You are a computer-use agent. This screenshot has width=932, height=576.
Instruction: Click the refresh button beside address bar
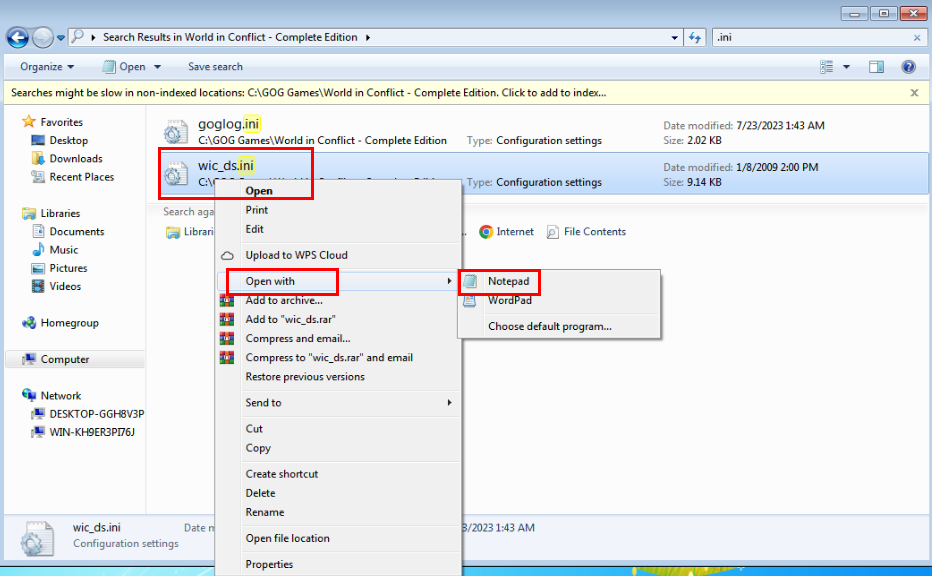click(695, 37)
